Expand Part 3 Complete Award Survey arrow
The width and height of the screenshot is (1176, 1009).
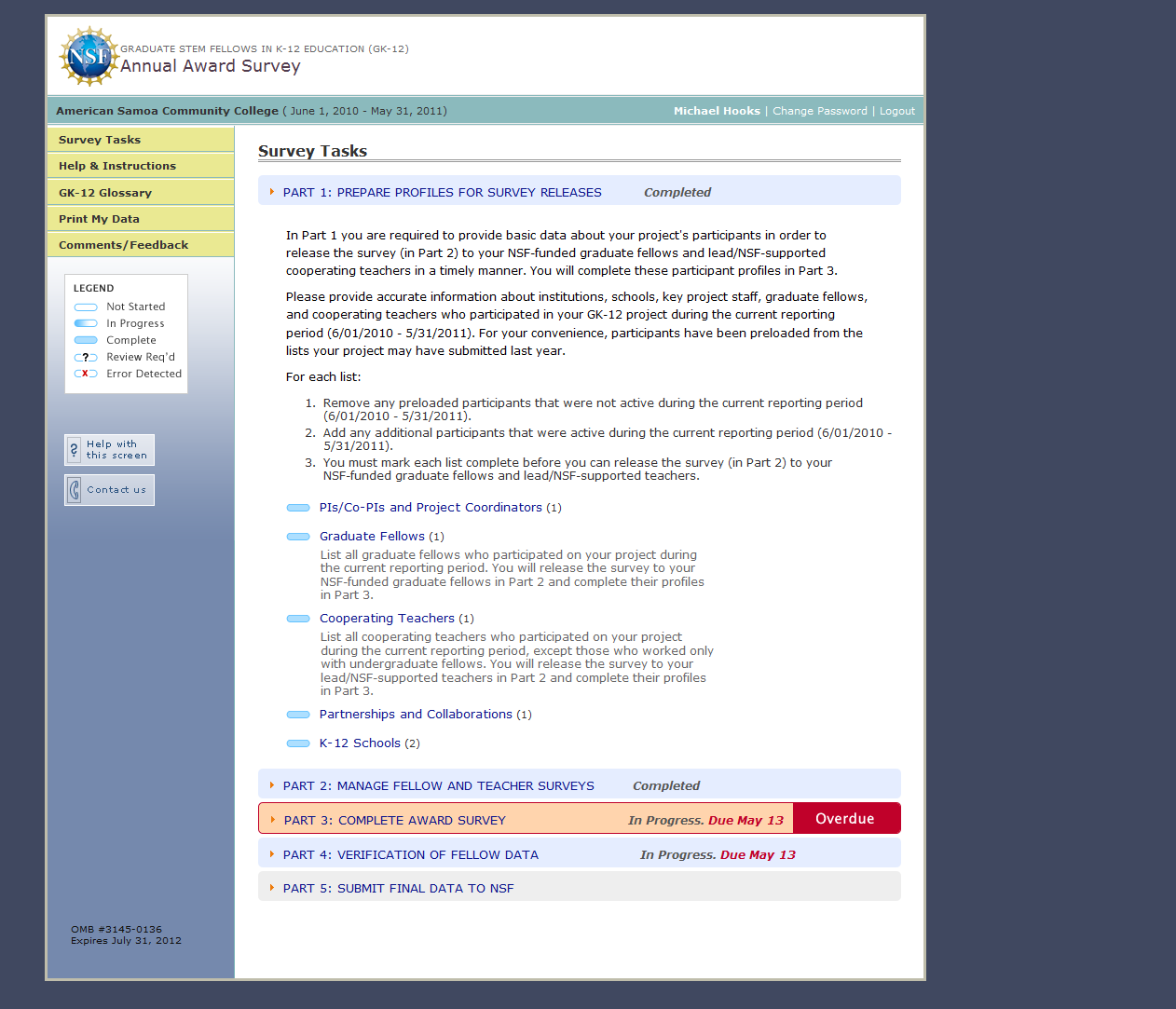272,820
